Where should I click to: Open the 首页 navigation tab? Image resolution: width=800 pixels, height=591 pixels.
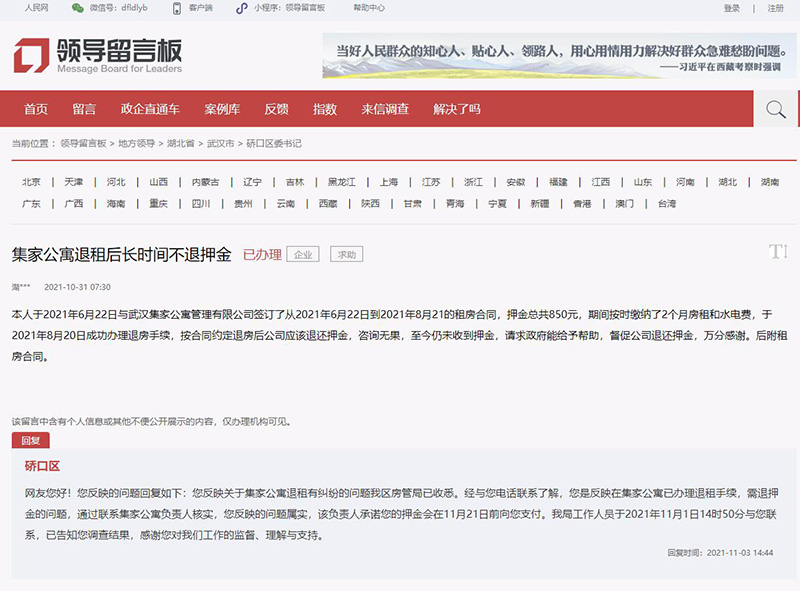click(x=36, y=109)
